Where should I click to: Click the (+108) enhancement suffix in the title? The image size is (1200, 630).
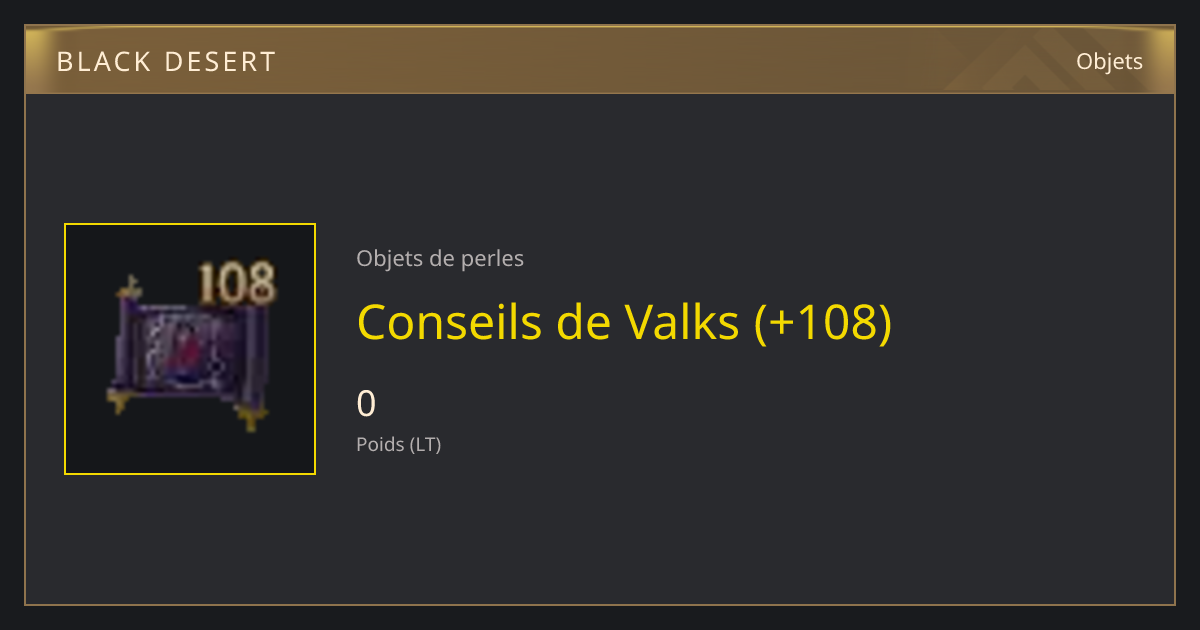822,322
